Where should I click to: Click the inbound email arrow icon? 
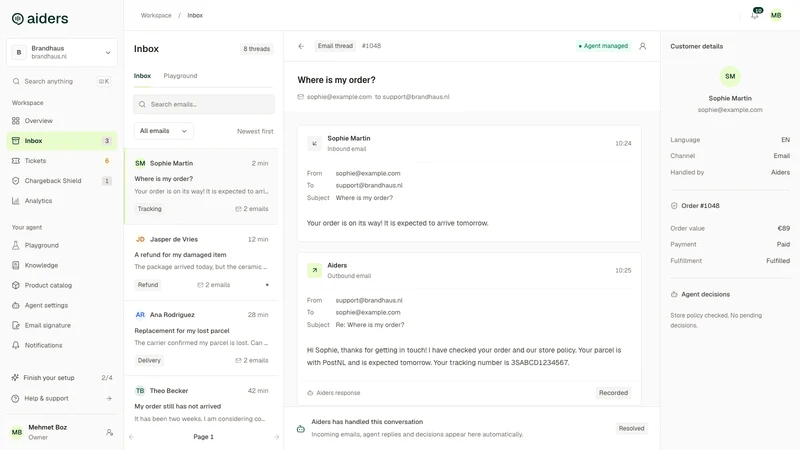314,144
